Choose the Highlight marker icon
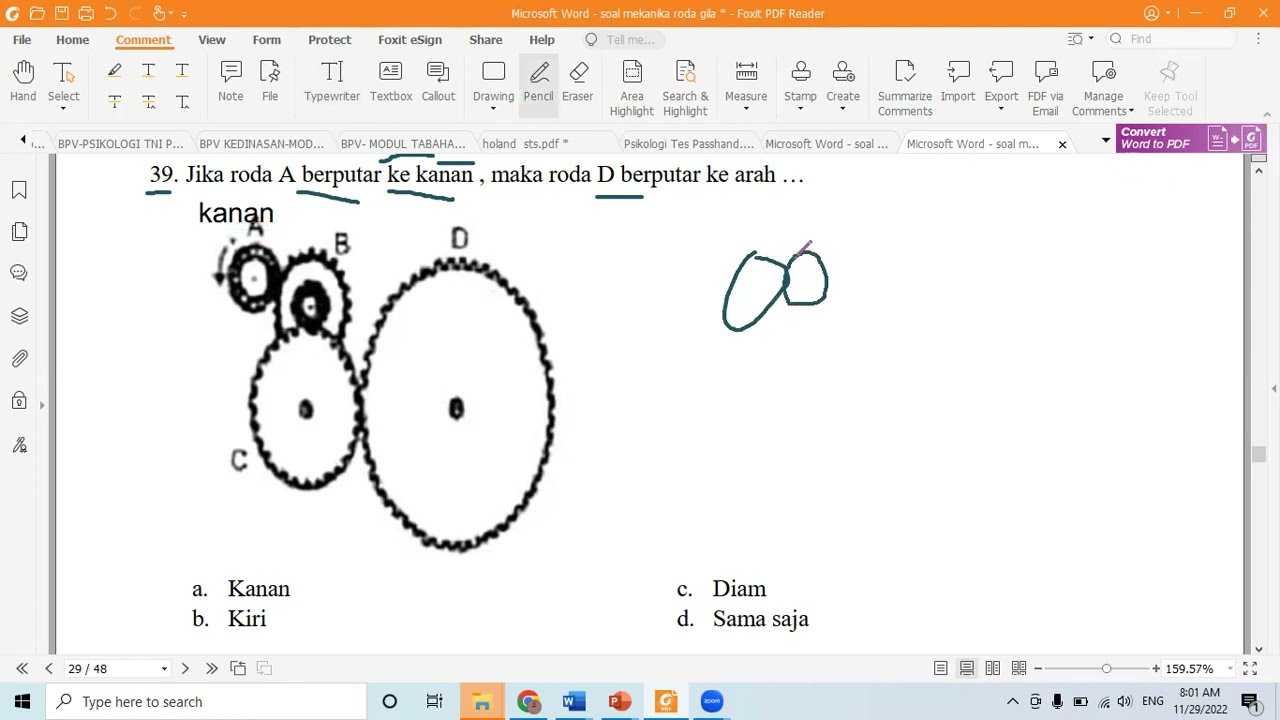 point(114,70)
